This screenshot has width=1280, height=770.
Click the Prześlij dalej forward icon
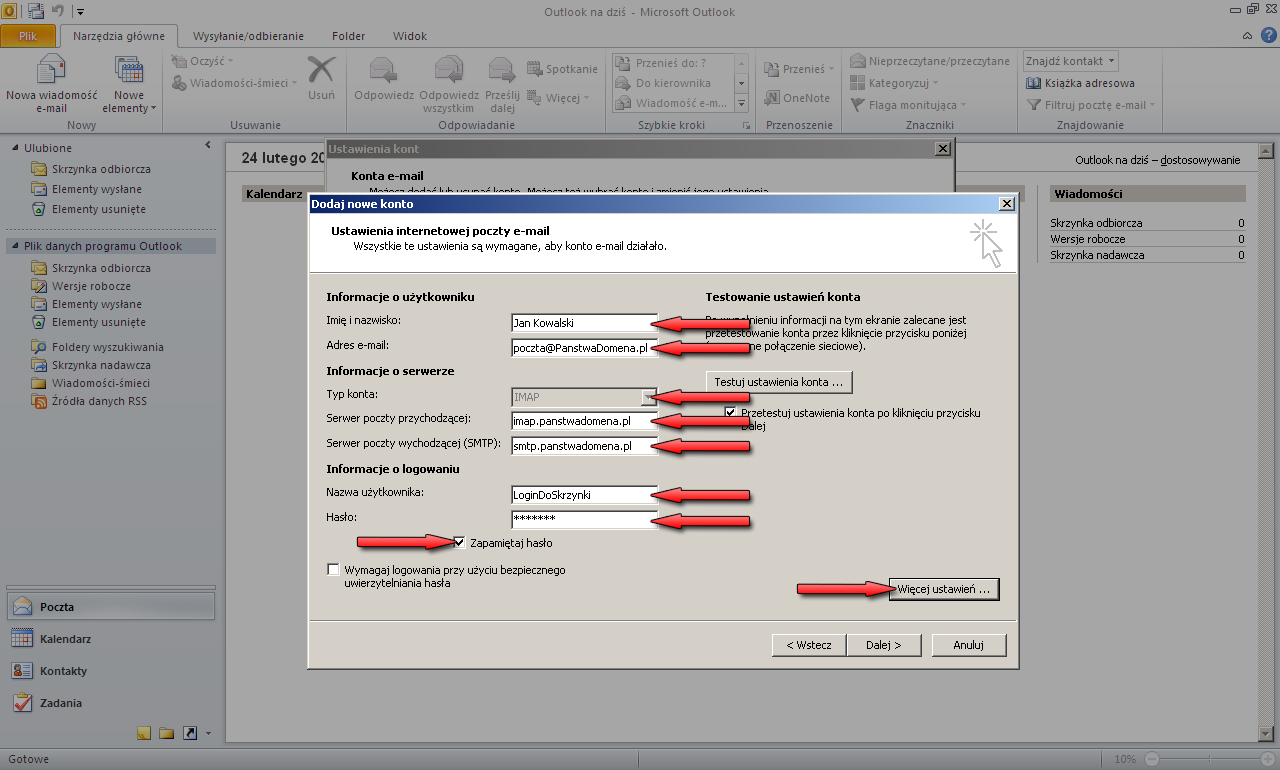tap(502, 83)
